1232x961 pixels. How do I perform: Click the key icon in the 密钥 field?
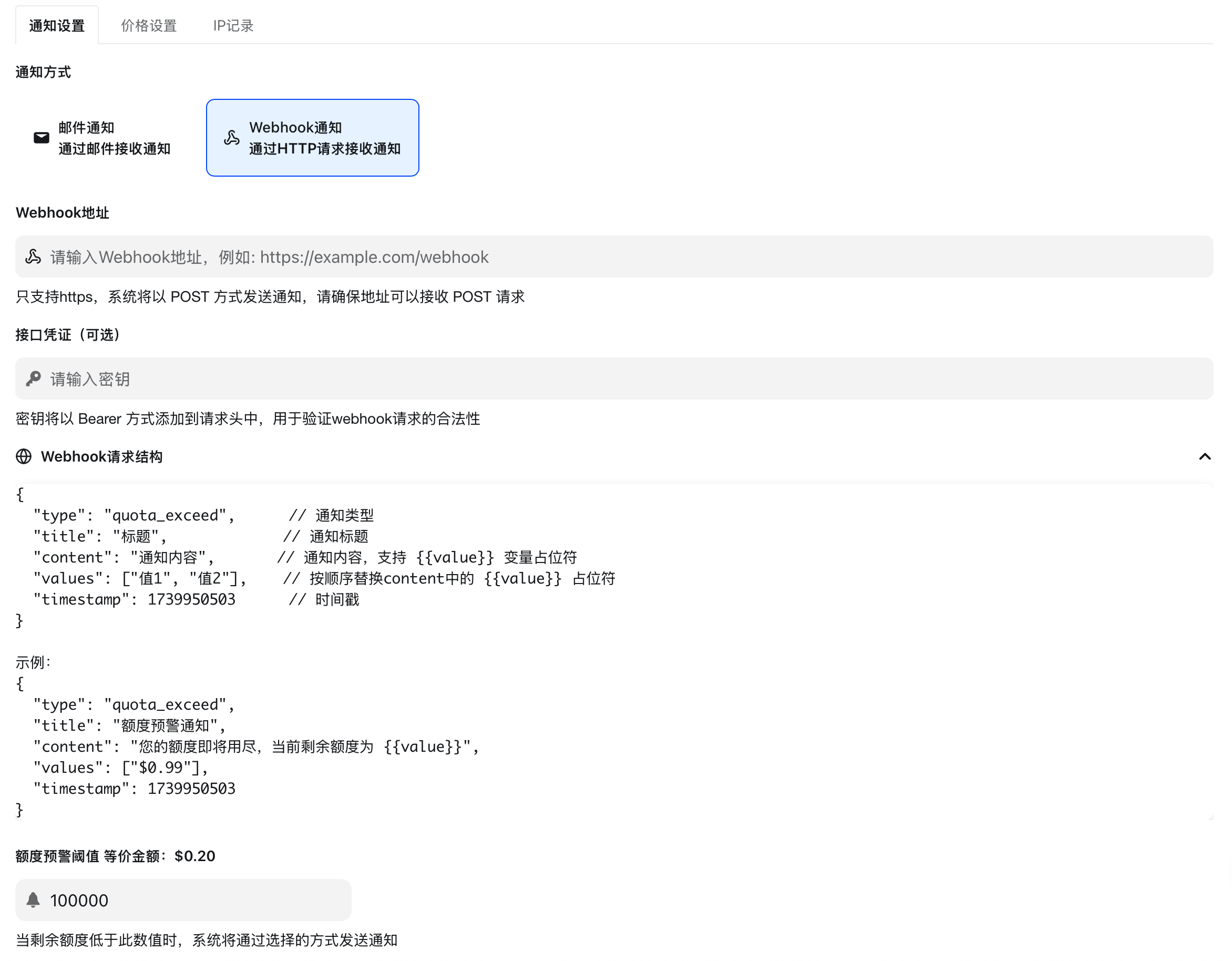33,379
